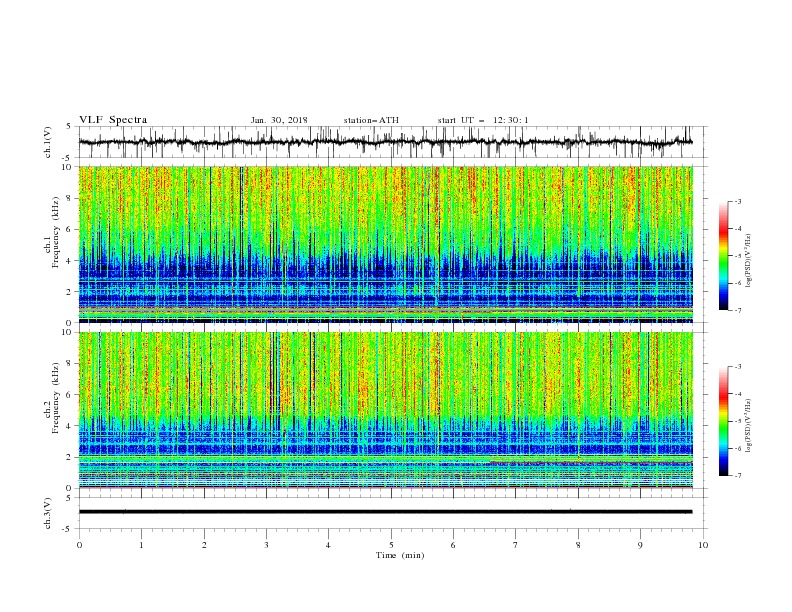Click the ch.1 voltage waveform trace panel
Screen dimensions: 792x612
coord(392,142)
